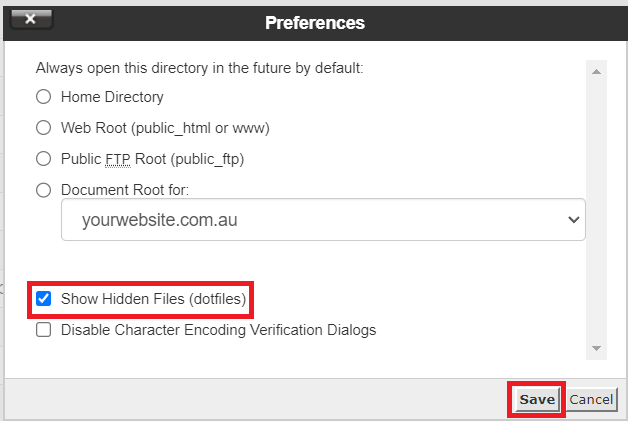Select the Home Directory radio button

44,98
